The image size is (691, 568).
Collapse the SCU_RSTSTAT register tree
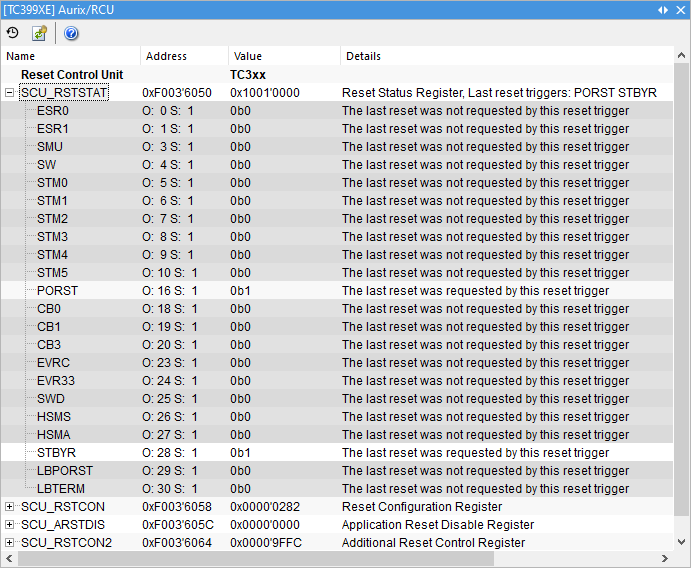10,92
